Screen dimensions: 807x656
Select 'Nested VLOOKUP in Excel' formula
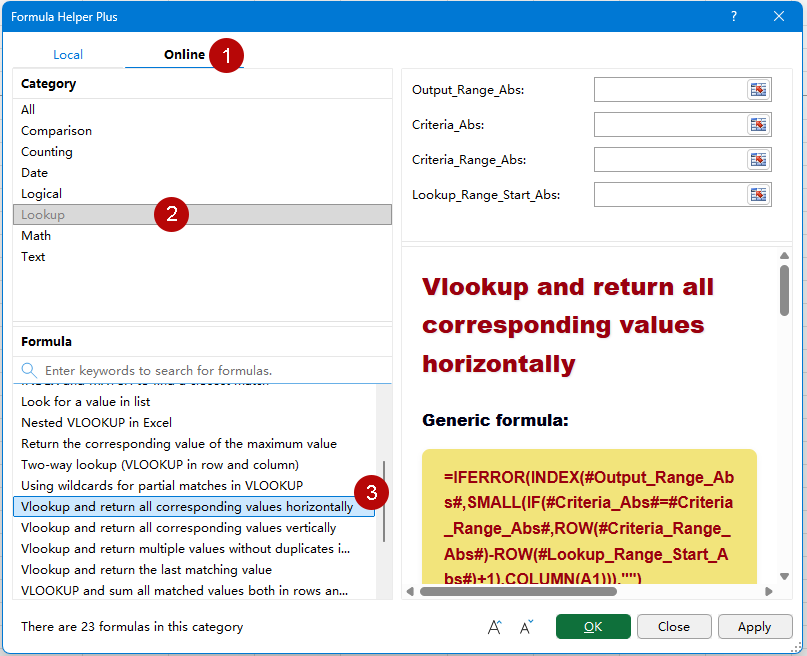[x=195, y=423]
